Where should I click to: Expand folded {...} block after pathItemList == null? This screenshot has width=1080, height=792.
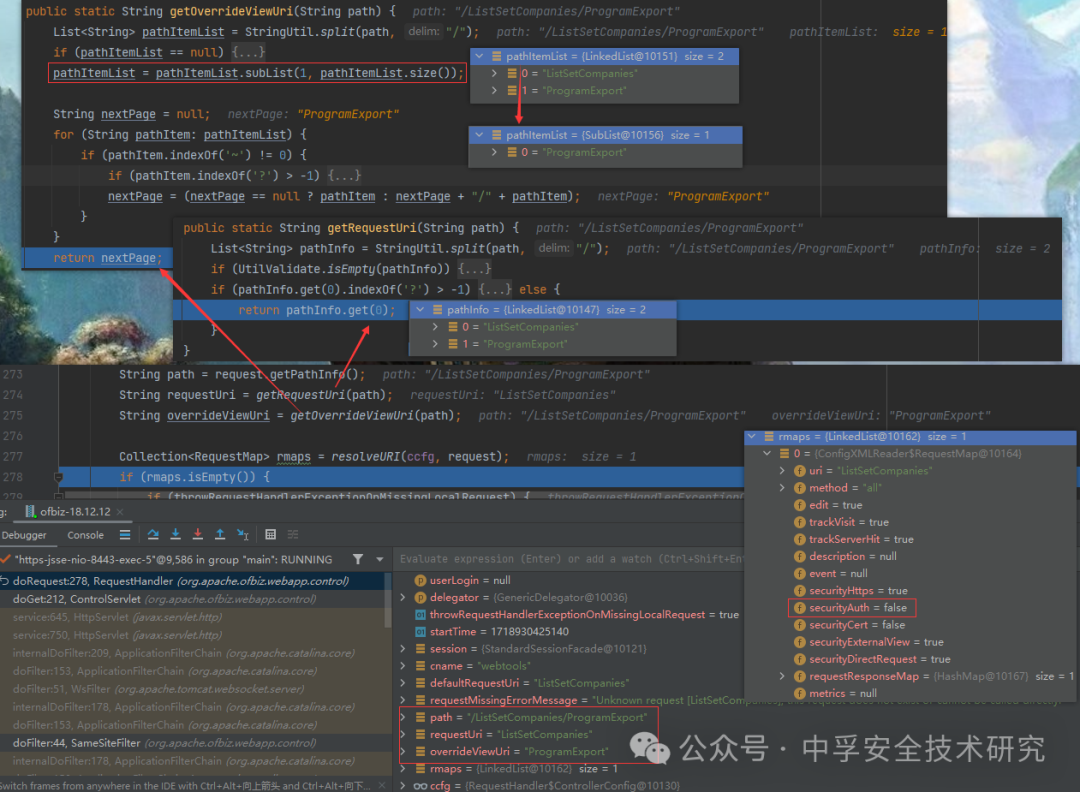(x=248, y=52)
